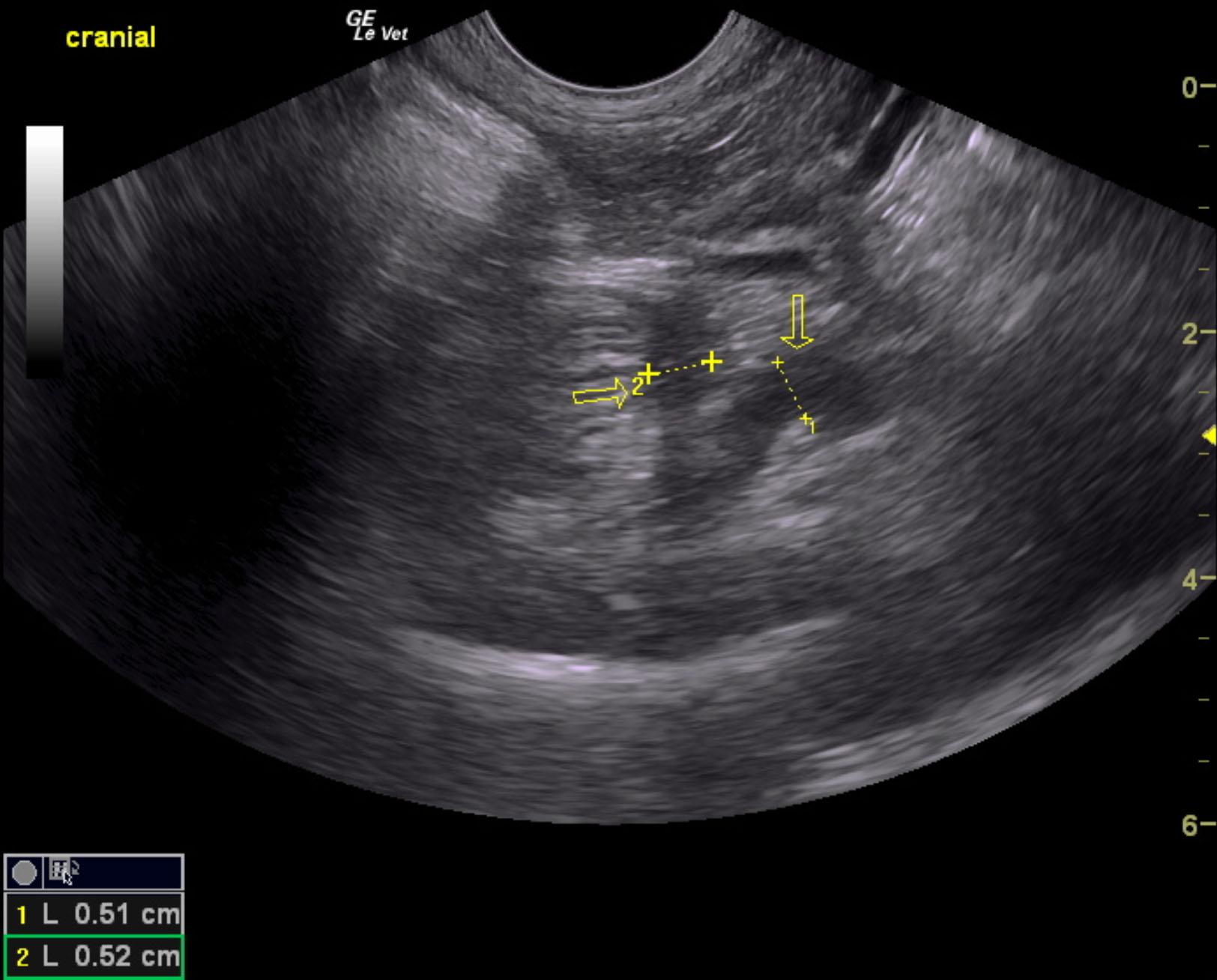Click dotted line of measurement 1

(792, 392)
